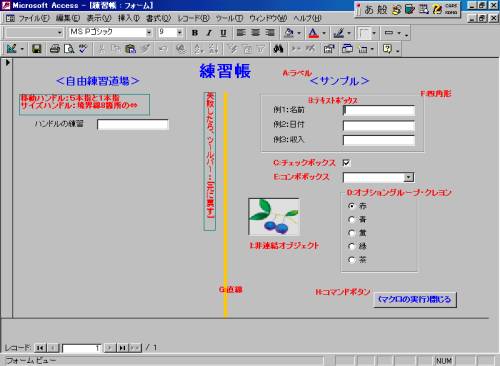This screenshot has width=500, height=366.
Task: Click the マクロの実行 閉じる button
Action: [x=415, y=299]
